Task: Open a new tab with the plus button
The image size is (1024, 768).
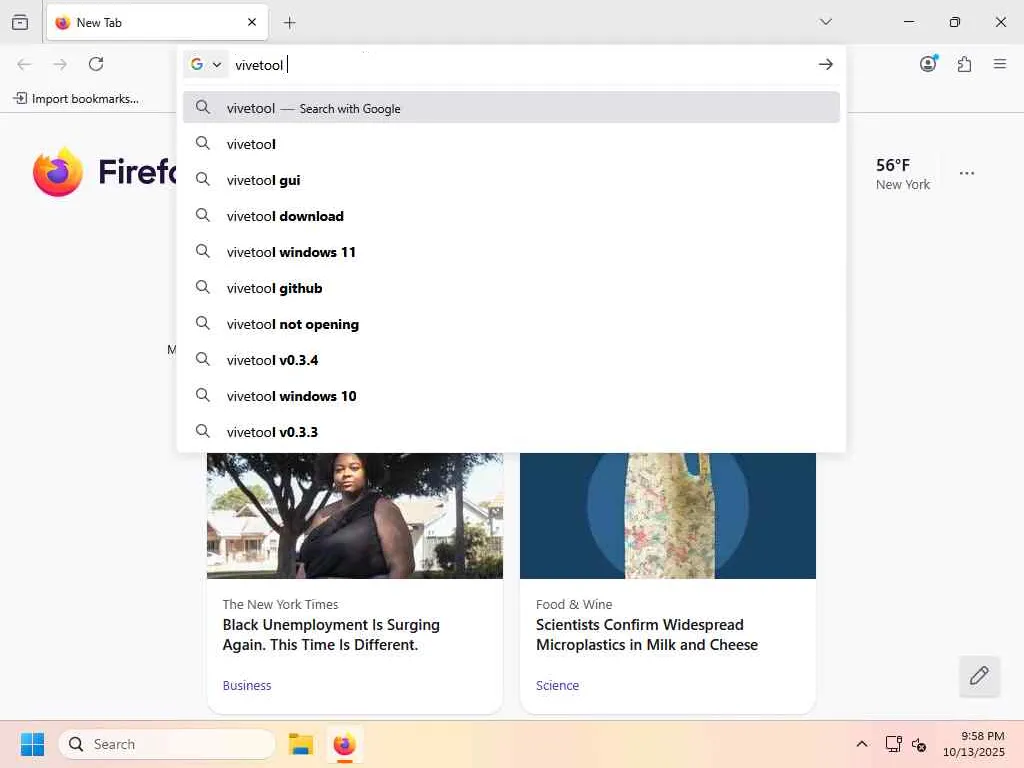Action: tap(289, 23)
